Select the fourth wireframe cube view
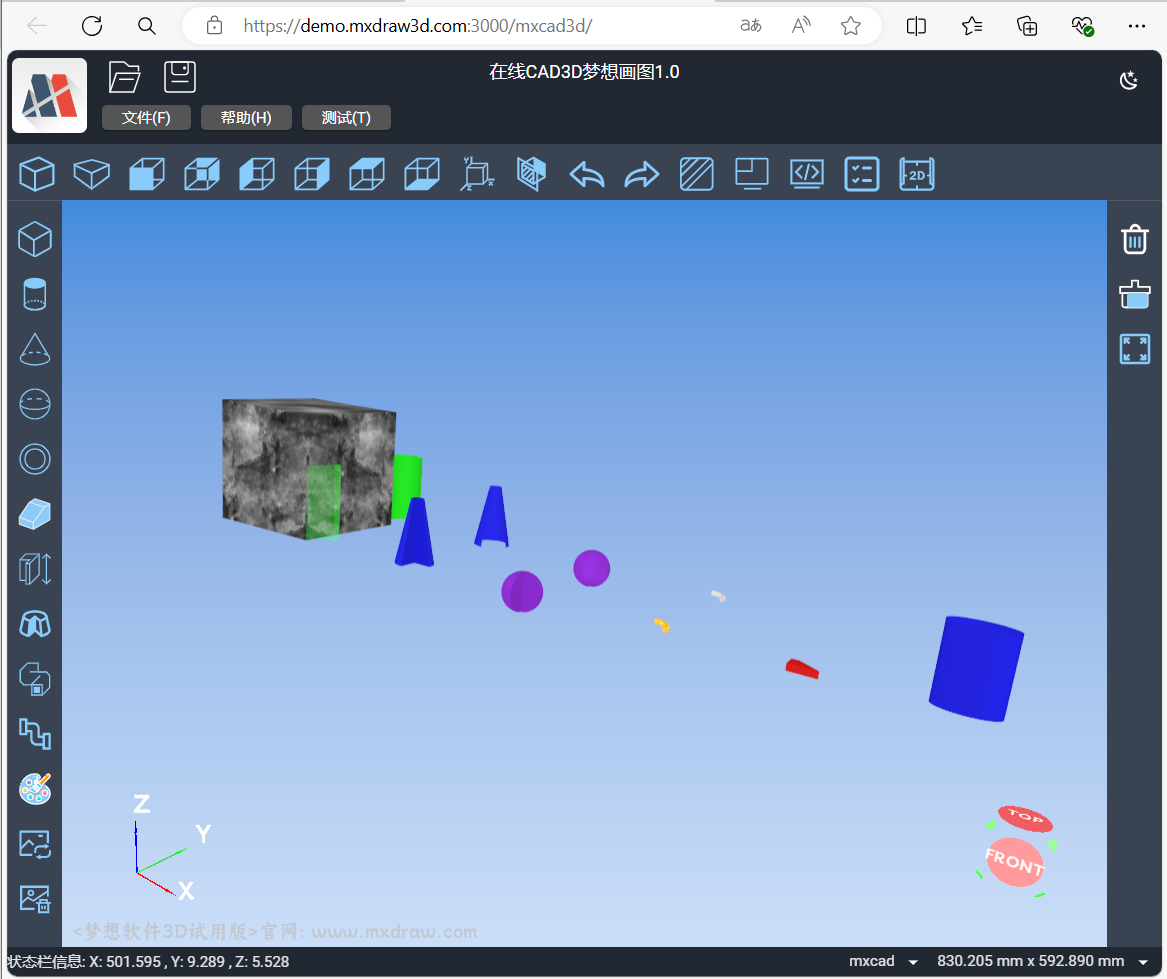 coord(202,174)
